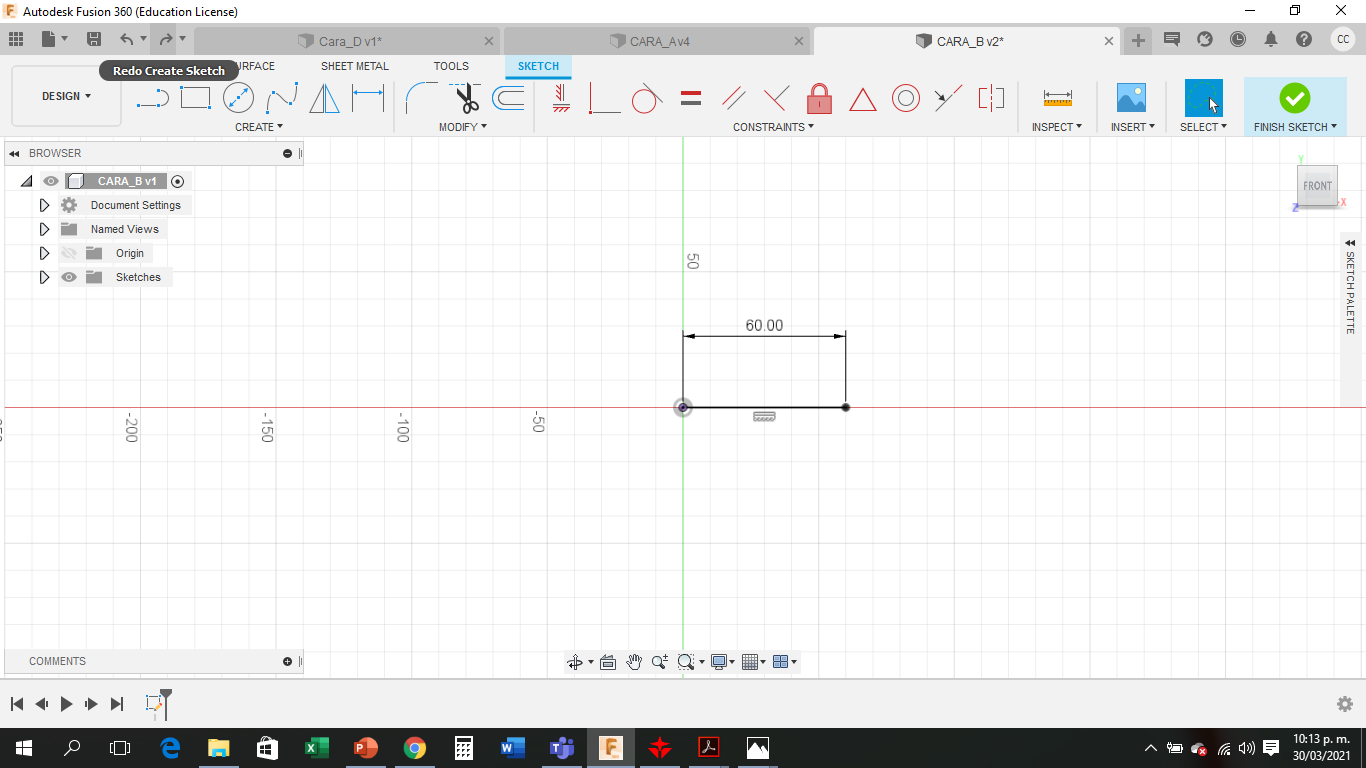Select the Rectangle sketch tool
The image size is (1366, 768).
(x=195, y=98)
